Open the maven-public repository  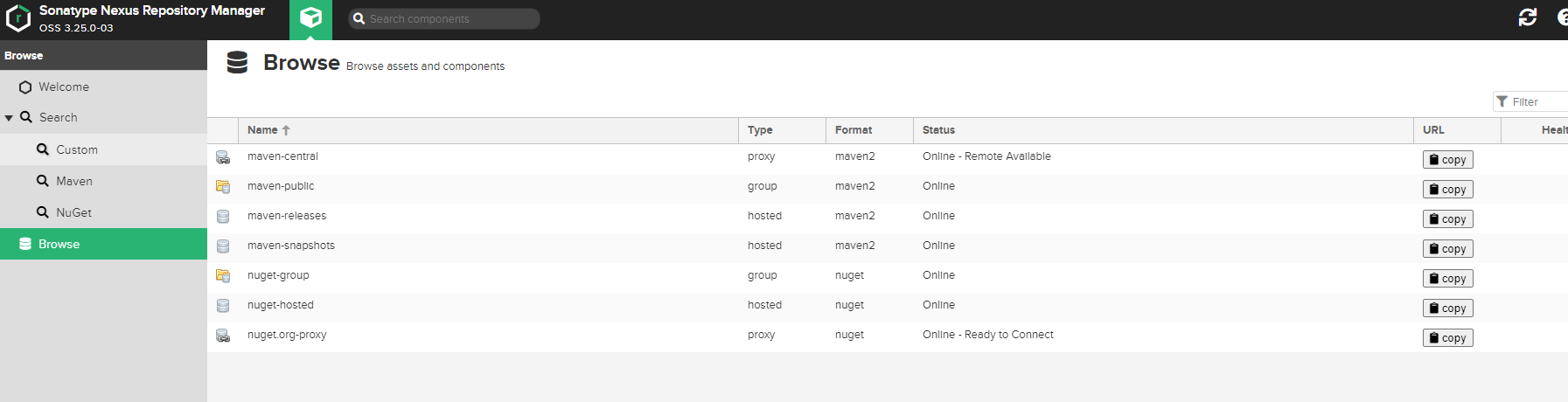[281, 186]
